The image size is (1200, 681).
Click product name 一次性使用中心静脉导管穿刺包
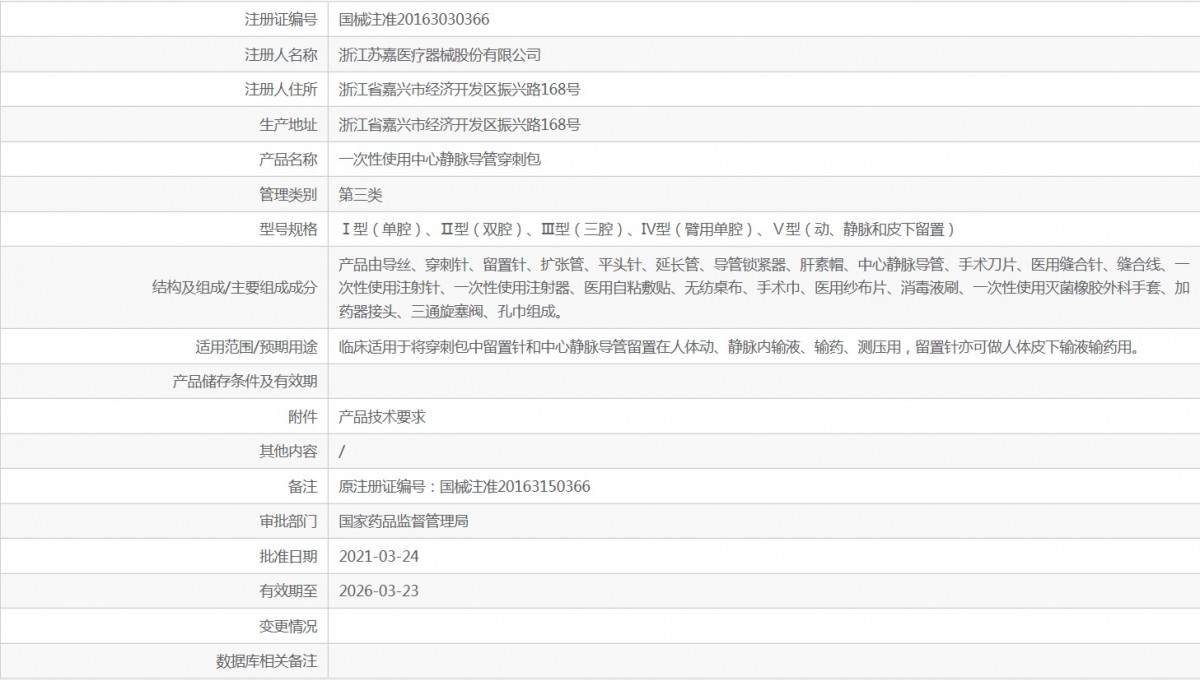[x=440, y=159]
